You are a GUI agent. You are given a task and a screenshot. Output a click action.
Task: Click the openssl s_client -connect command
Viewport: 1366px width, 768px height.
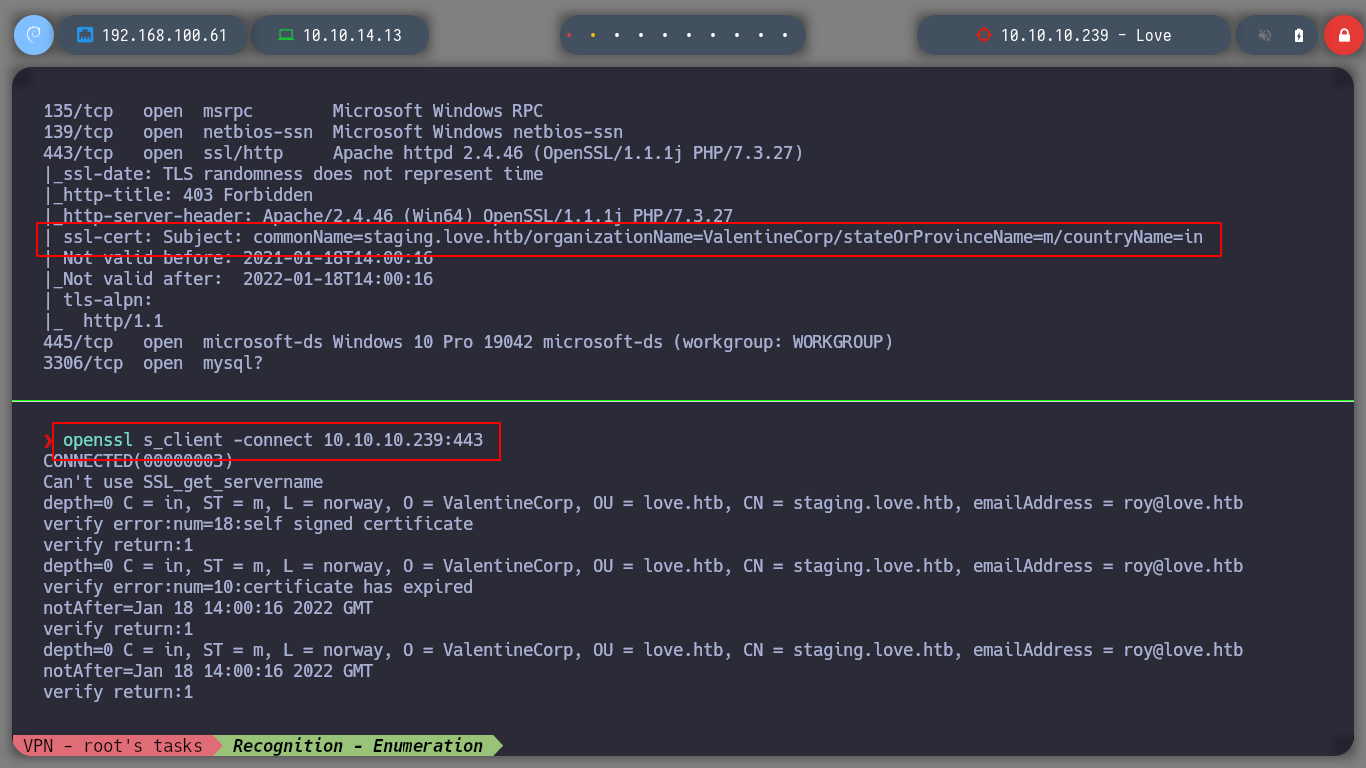(273, 440)
